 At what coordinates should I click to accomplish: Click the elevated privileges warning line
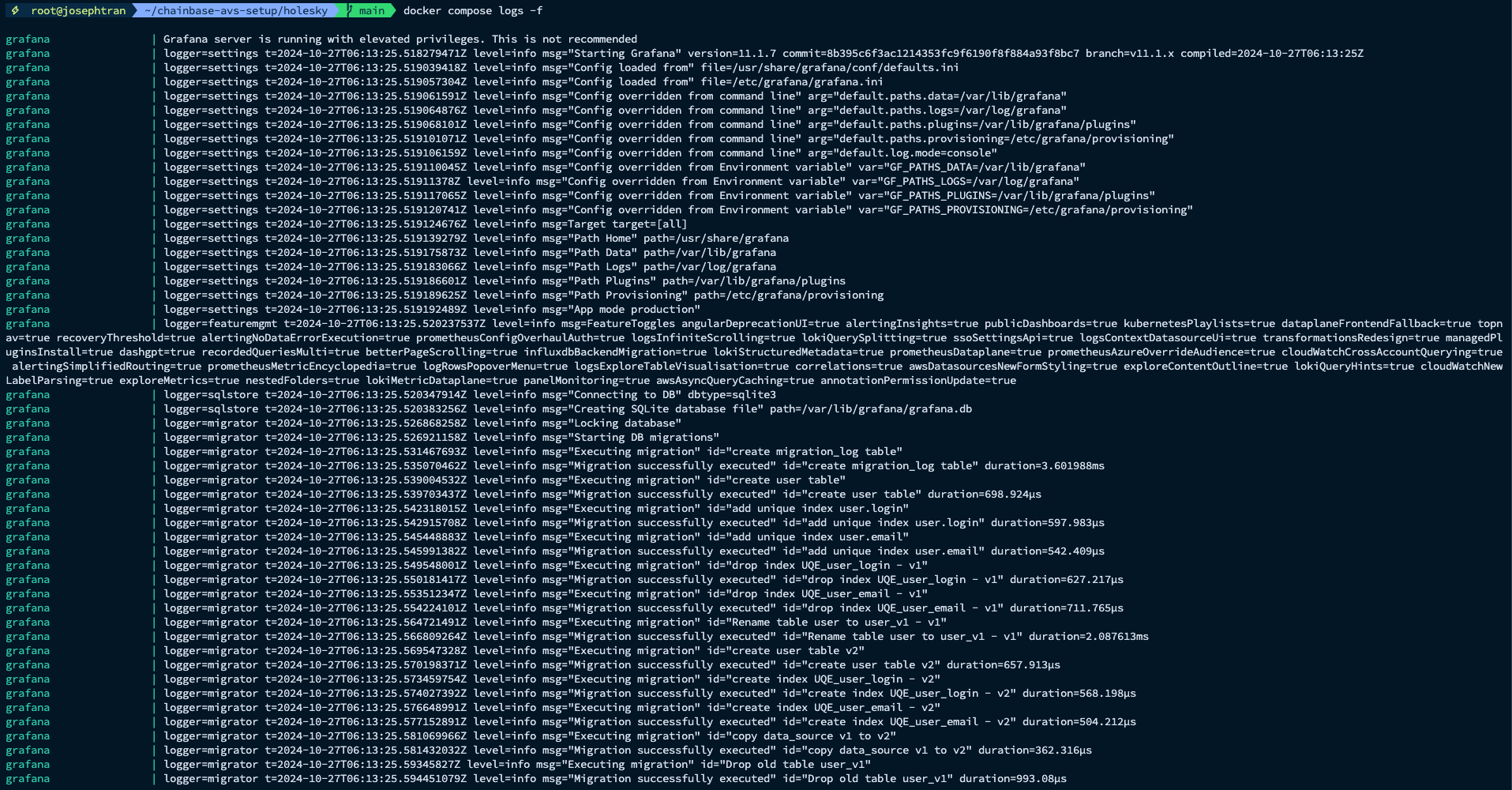coord(400,39)
